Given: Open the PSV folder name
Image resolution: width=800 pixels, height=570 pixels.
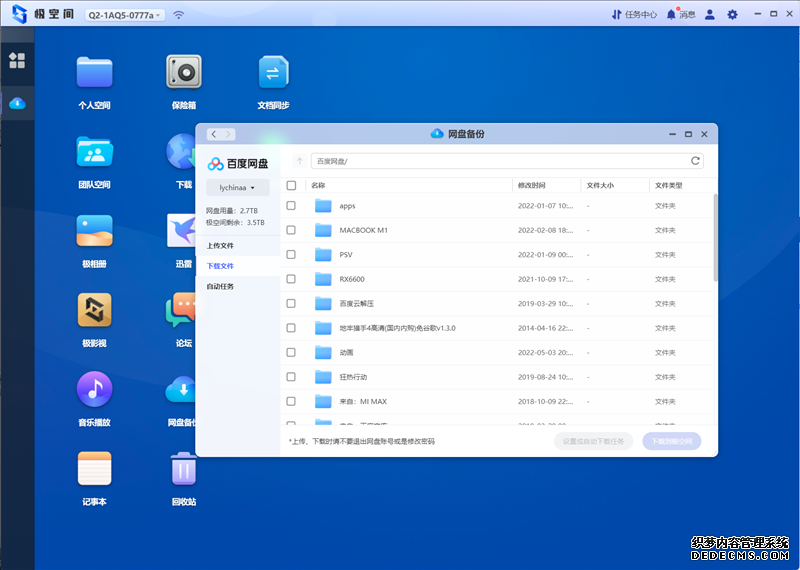Looking at the screenshot, I should click(x=346, y=255).
